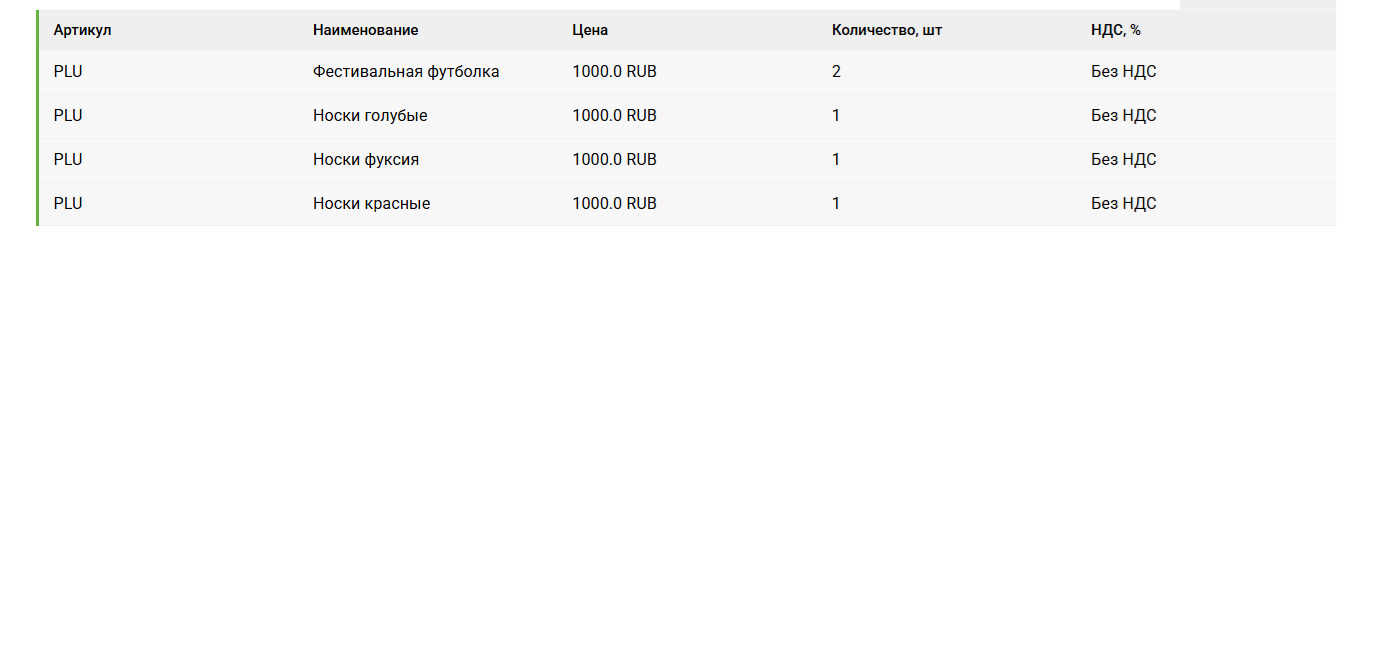Select Без НДС in Носки красные row
This screenshot has width=1380, height=648.
tap(1123, 204)
